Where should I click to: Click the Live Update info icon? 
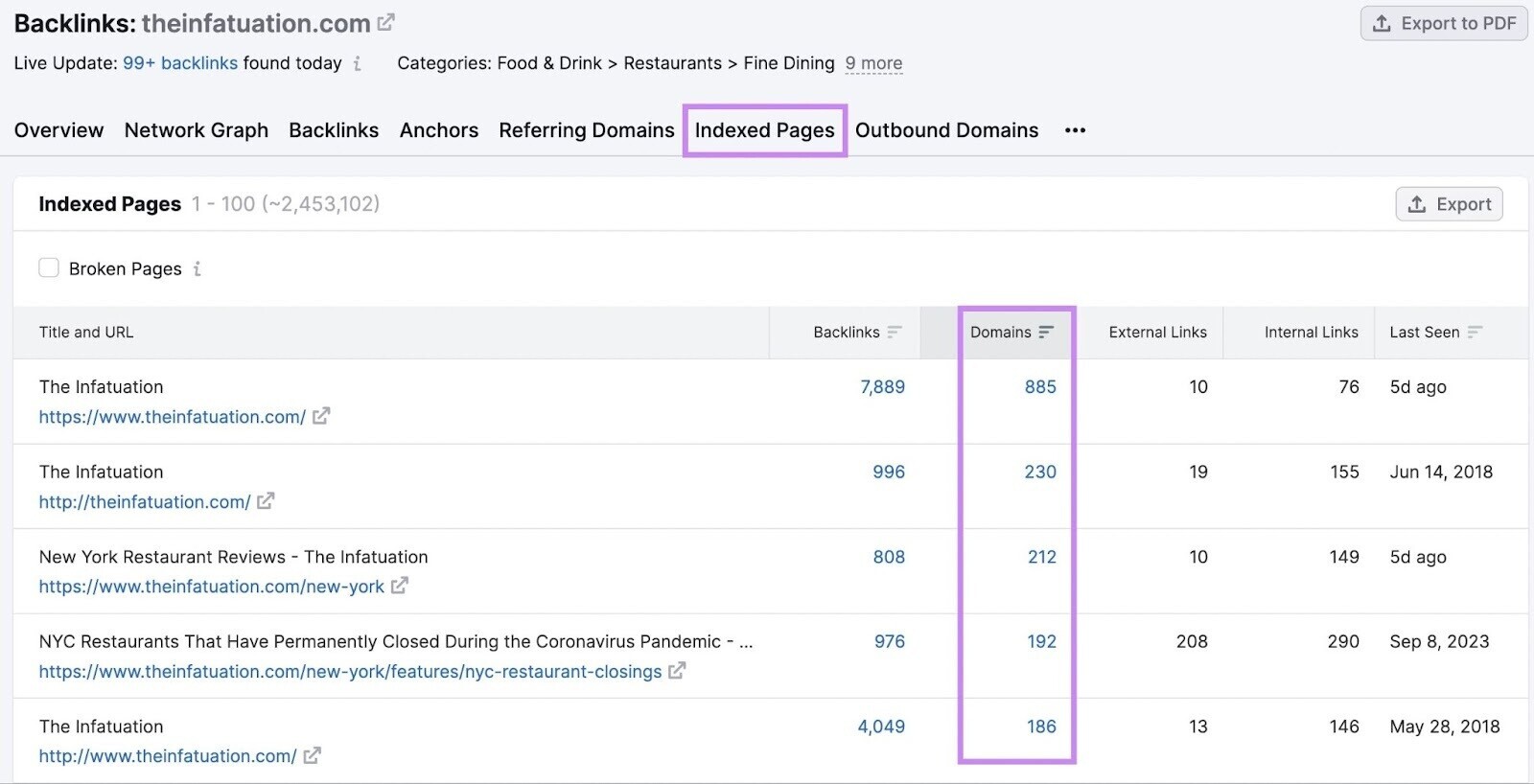(x=357, y=63)
